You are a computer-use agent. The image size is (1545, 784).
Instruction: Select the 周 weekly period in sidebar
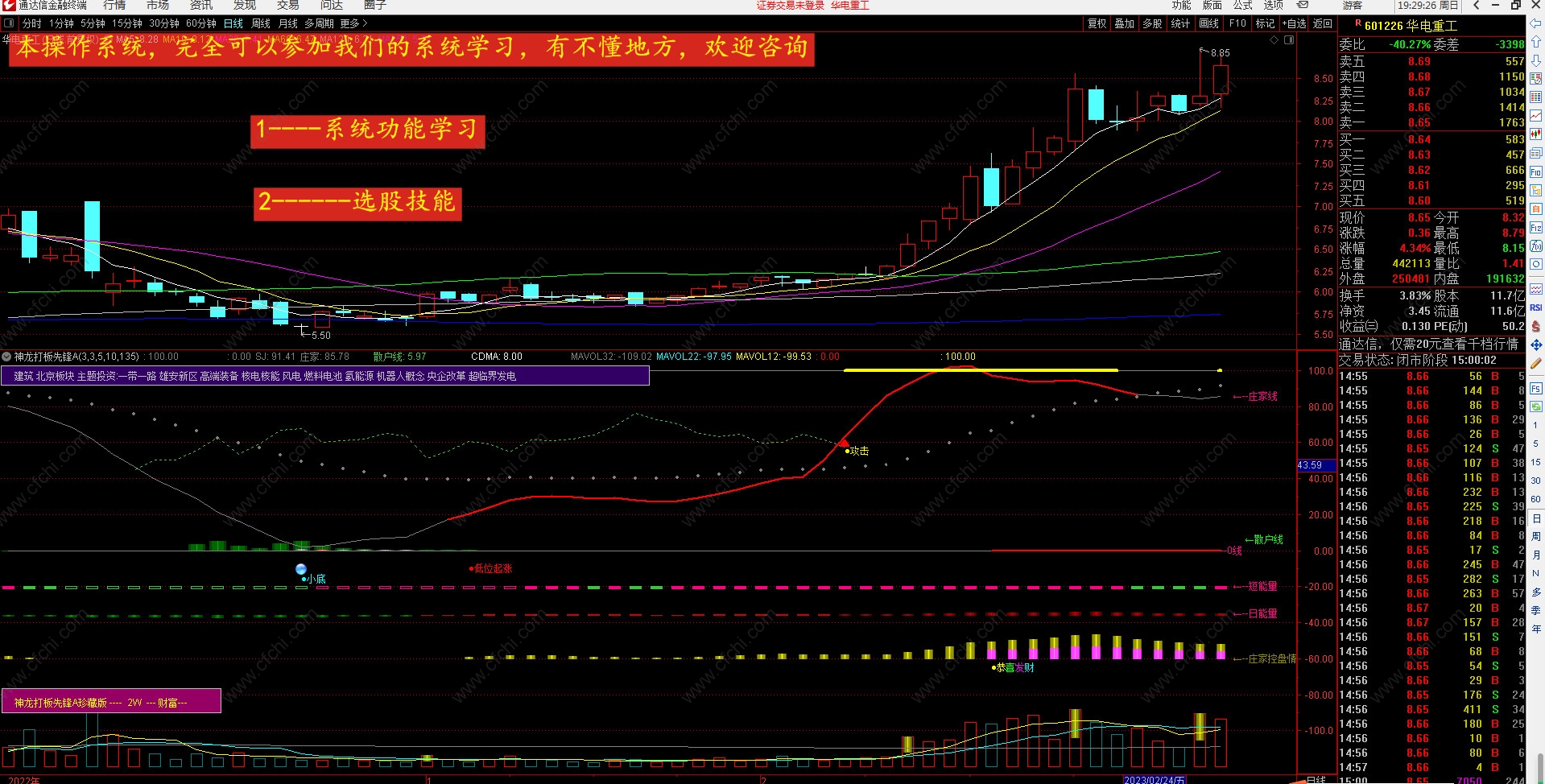point(1536,537)
